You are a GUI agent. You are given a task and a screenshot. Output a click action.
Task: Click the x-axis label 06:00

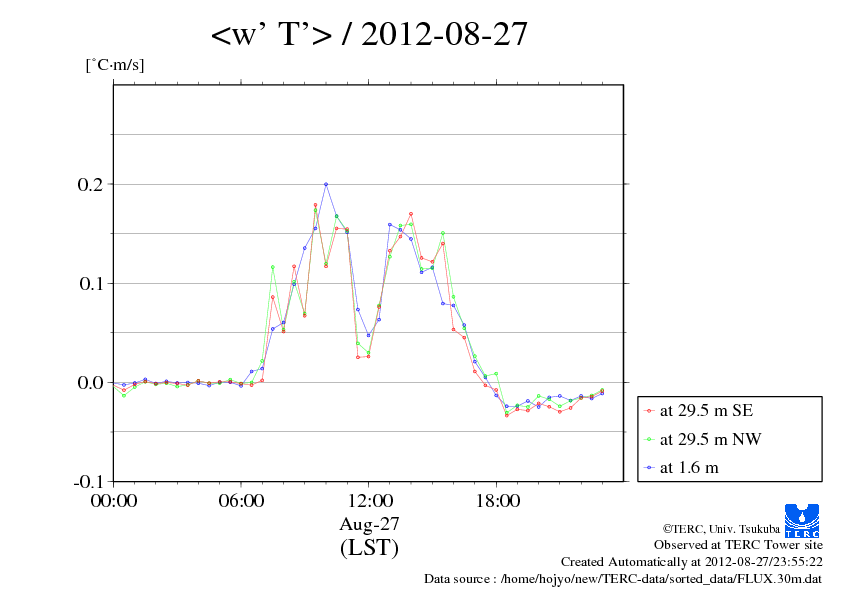(x=241, y=501)
